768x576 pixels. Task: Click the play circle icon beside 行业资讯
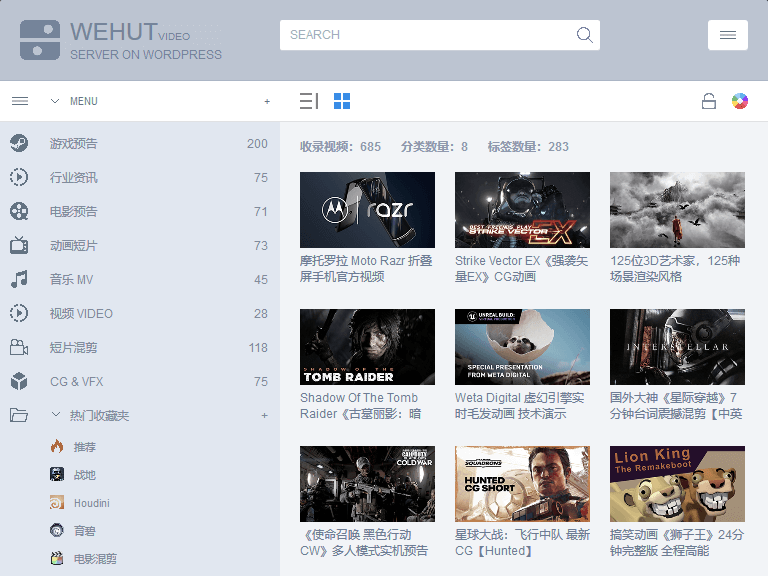[19, 177]
